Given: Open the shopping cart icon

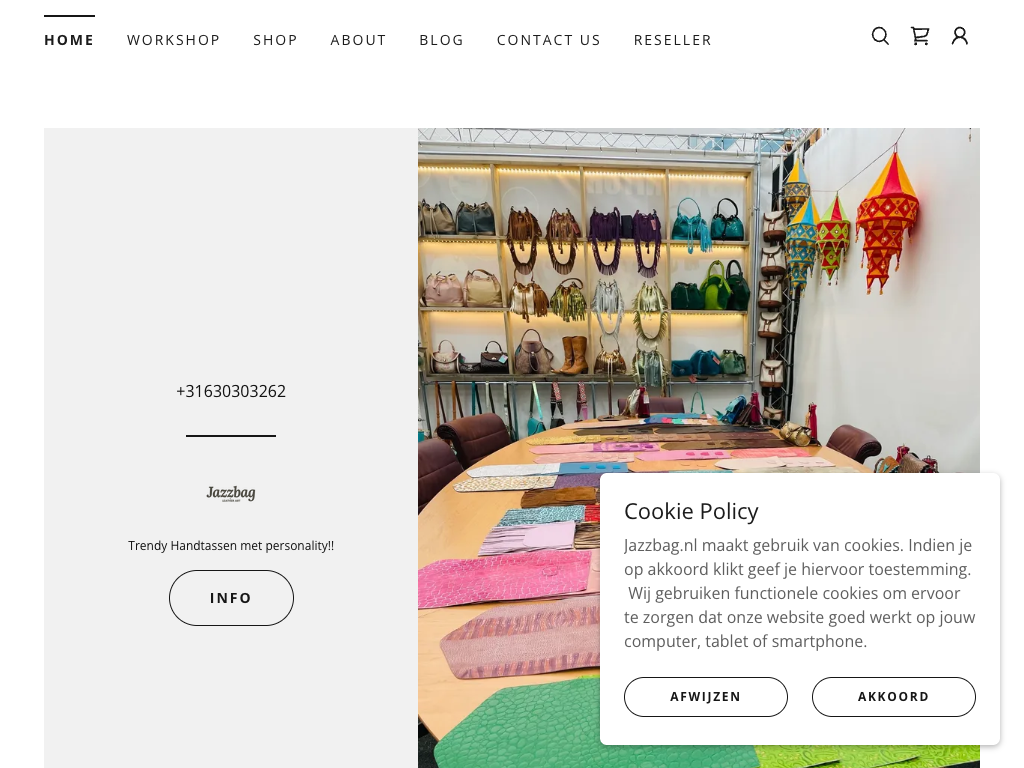Looking at the screenshot, I should (x=920, y=36).
